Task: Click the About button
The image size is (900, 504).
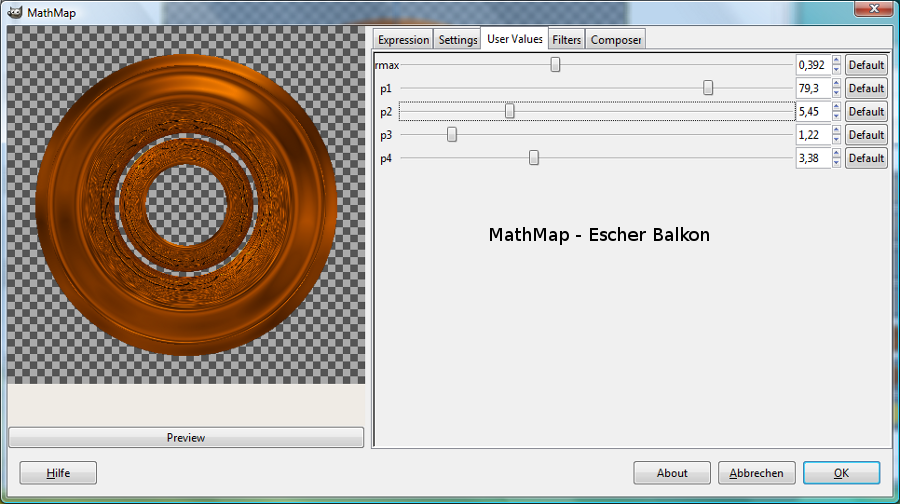Action: point(672,473)
